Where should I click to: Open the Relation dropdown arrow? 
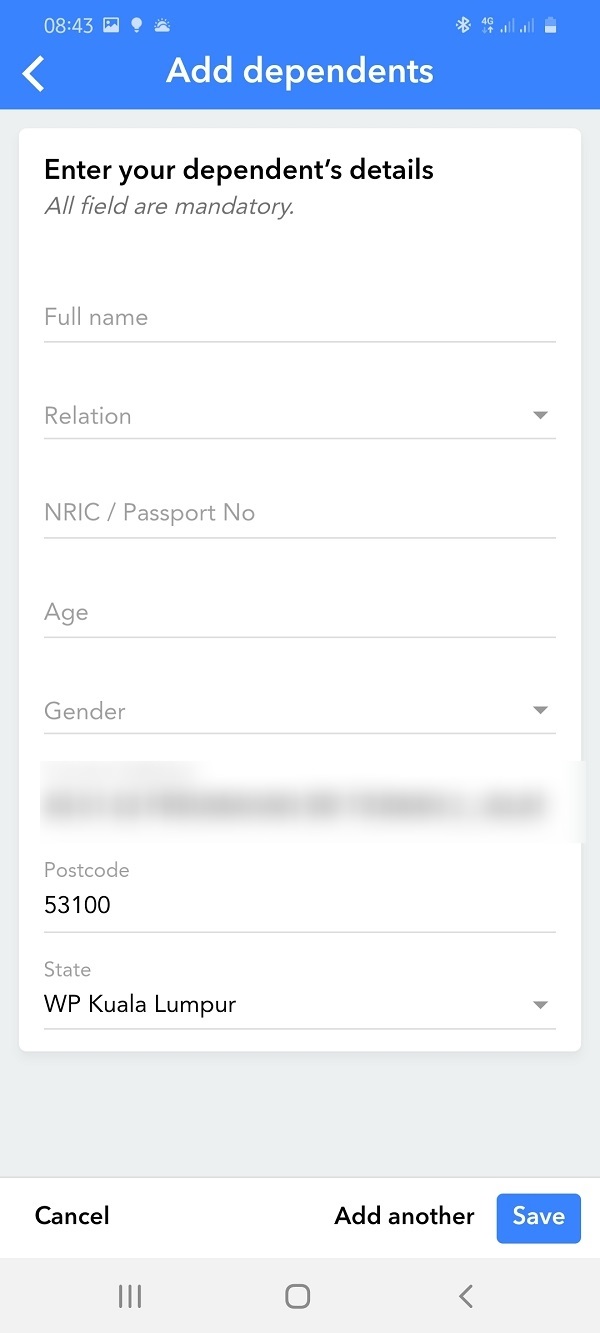point(540,415)
